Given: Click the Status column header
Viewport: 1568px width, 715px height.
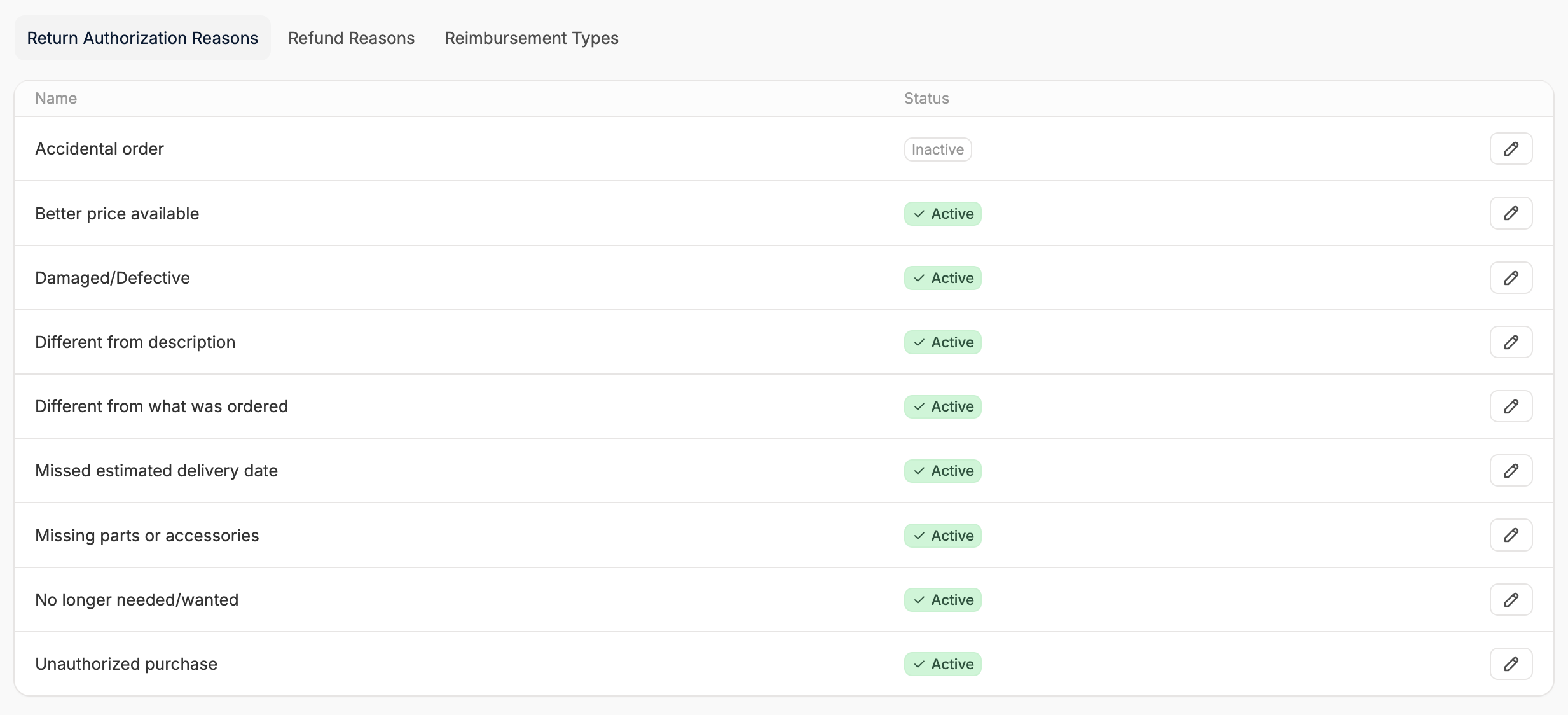Looking at the screenshot, I should tap(926, 99).
